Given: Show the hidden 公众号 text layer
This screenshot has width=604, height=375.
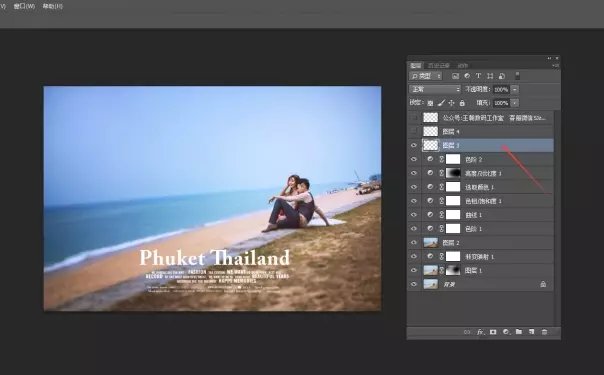Looking at the screenshot, I should [414, 118].
